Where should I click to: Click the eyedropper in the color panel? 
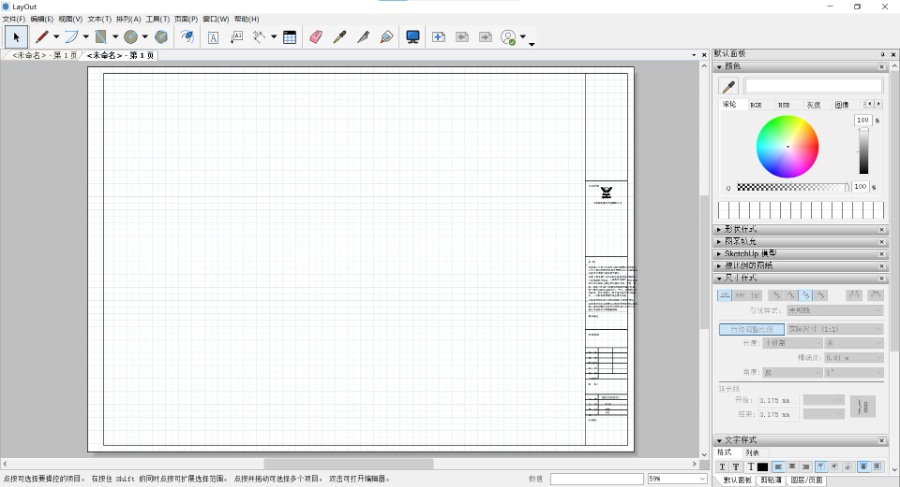[x=728, y=87]
